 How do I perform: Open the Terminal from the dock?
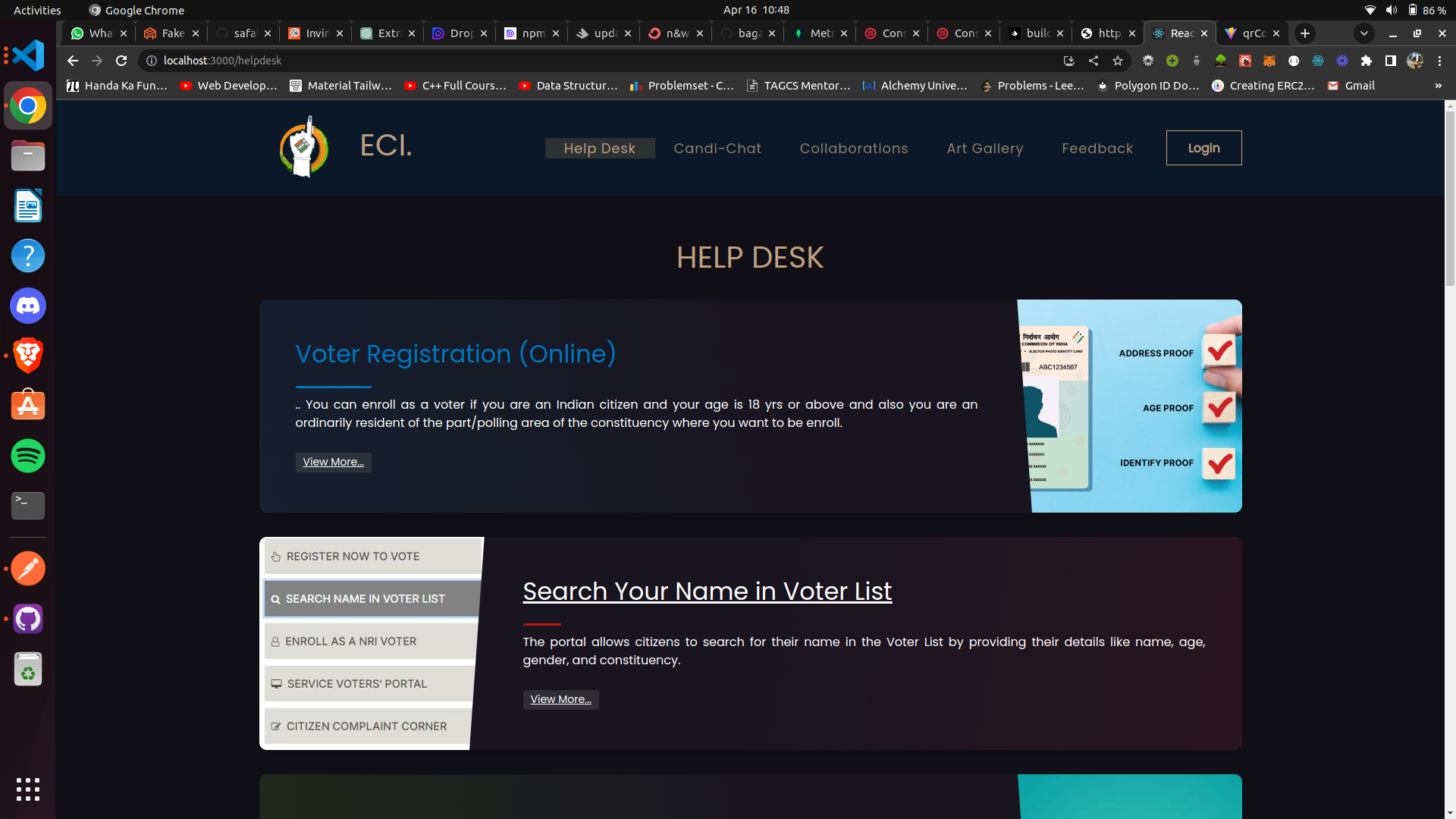[27, 506]
